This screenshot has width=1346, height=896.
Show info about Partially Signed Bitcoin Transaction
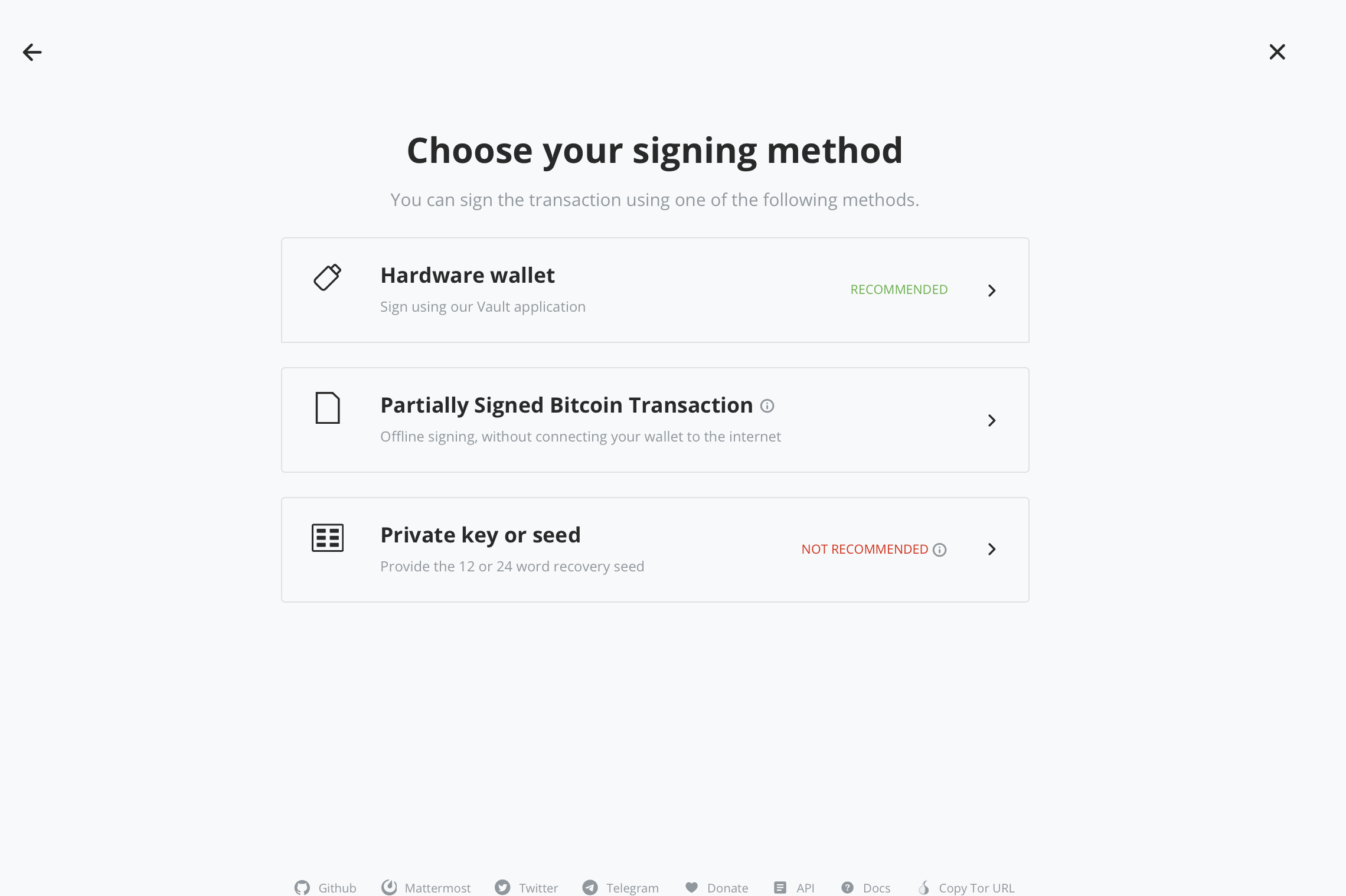click(767, 406)
